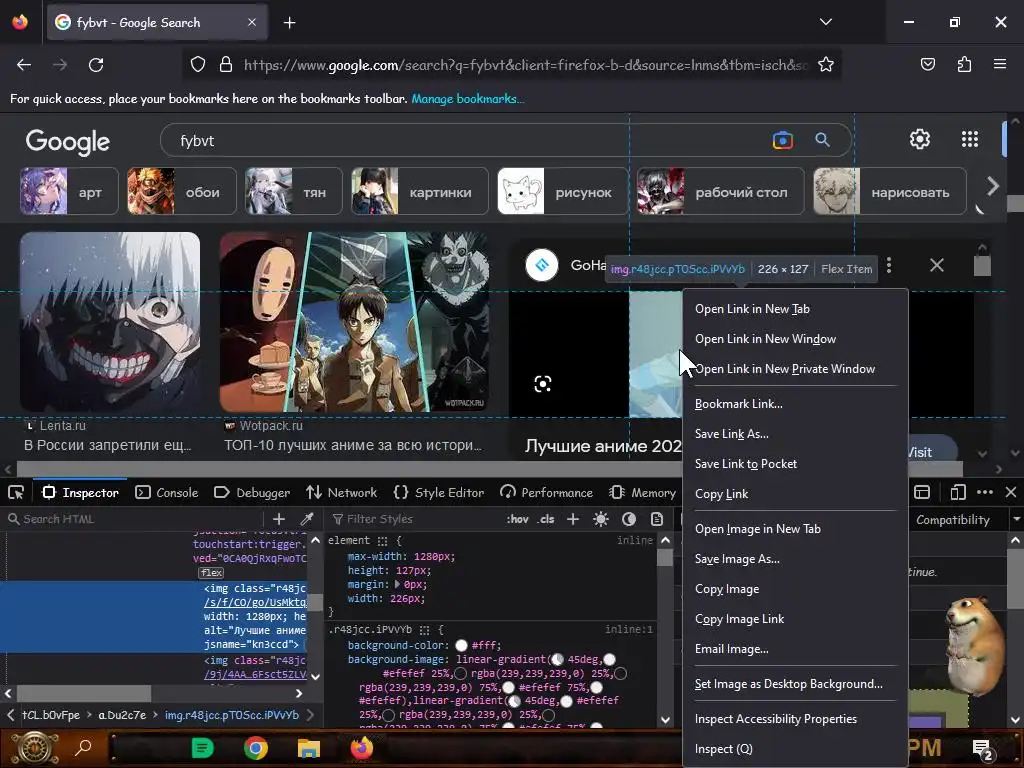Image resolution: width=1024 pixels, height=768 pixels.
Task: Open Wotpack.ru anime collage result
Action: click(355, 322)
